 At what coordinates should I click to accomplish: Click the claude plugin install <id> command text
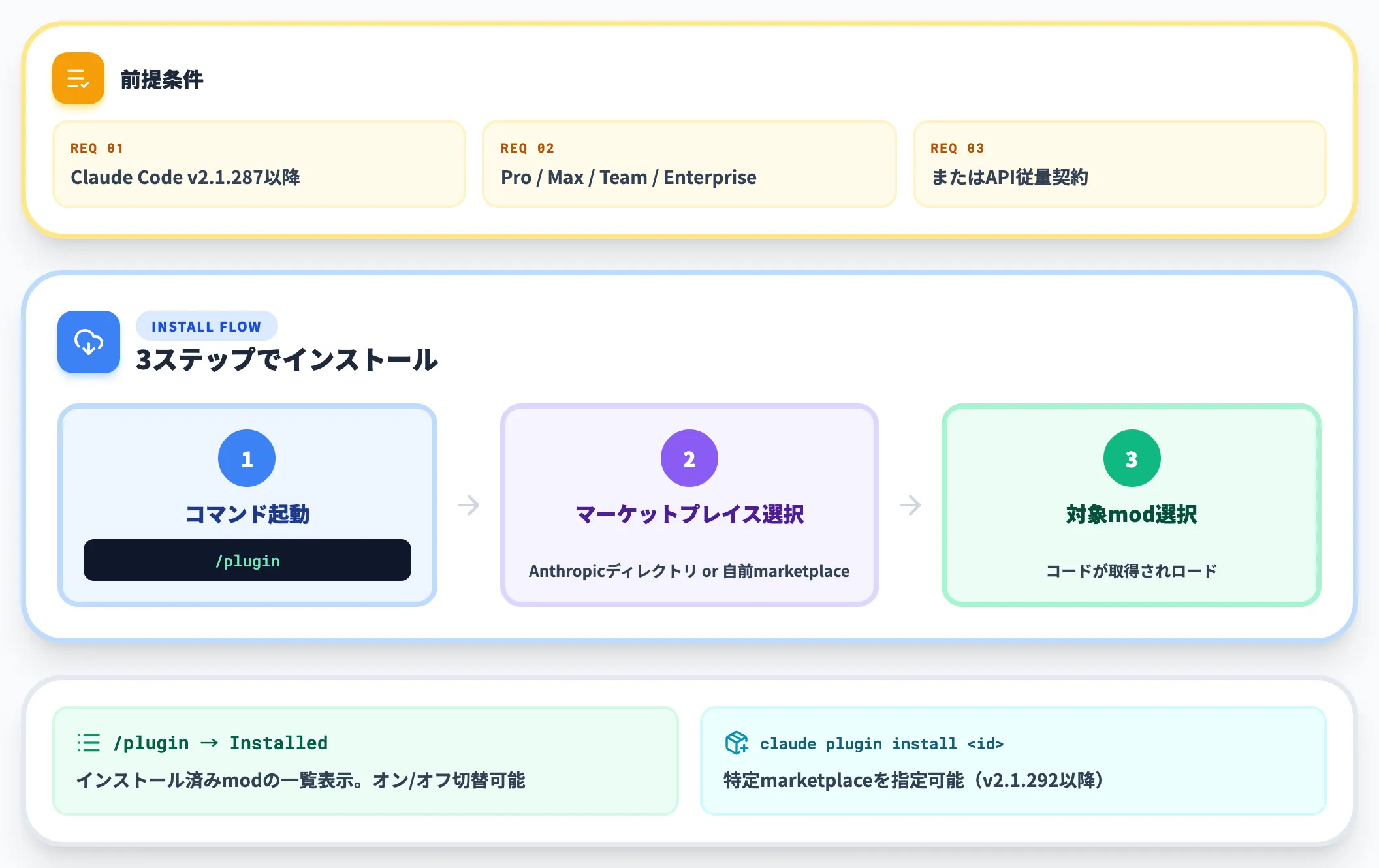[881, 743]
